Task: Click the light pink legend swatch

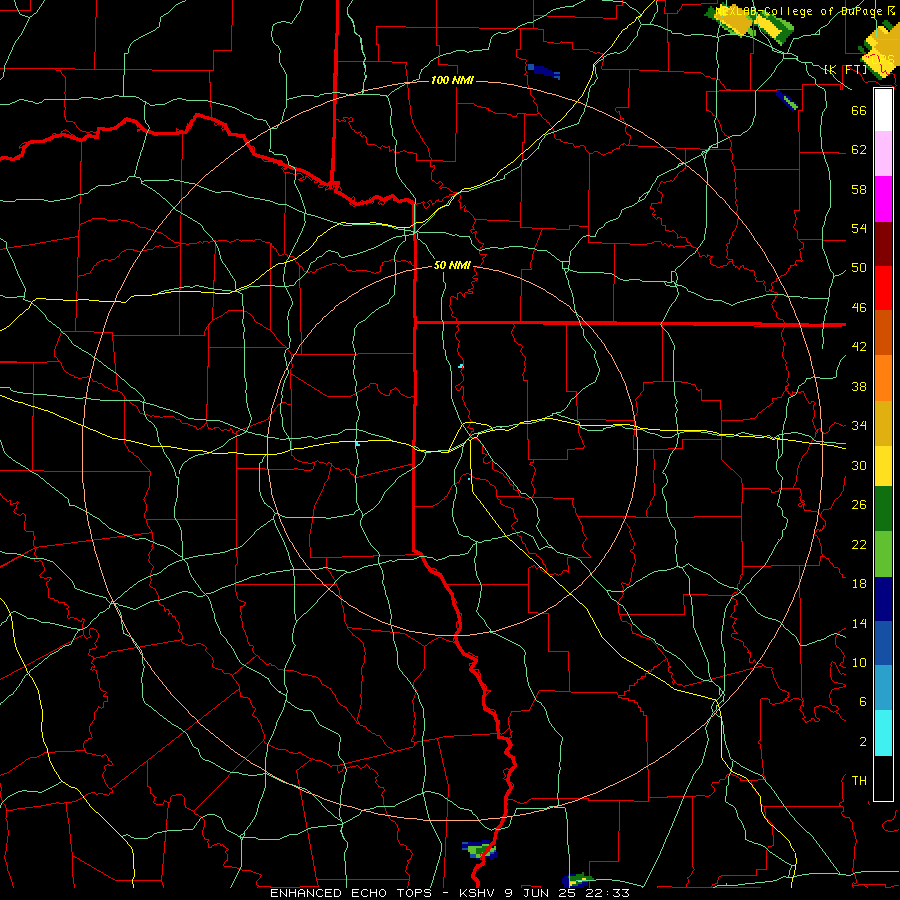Action: click(x=883, y=153)
